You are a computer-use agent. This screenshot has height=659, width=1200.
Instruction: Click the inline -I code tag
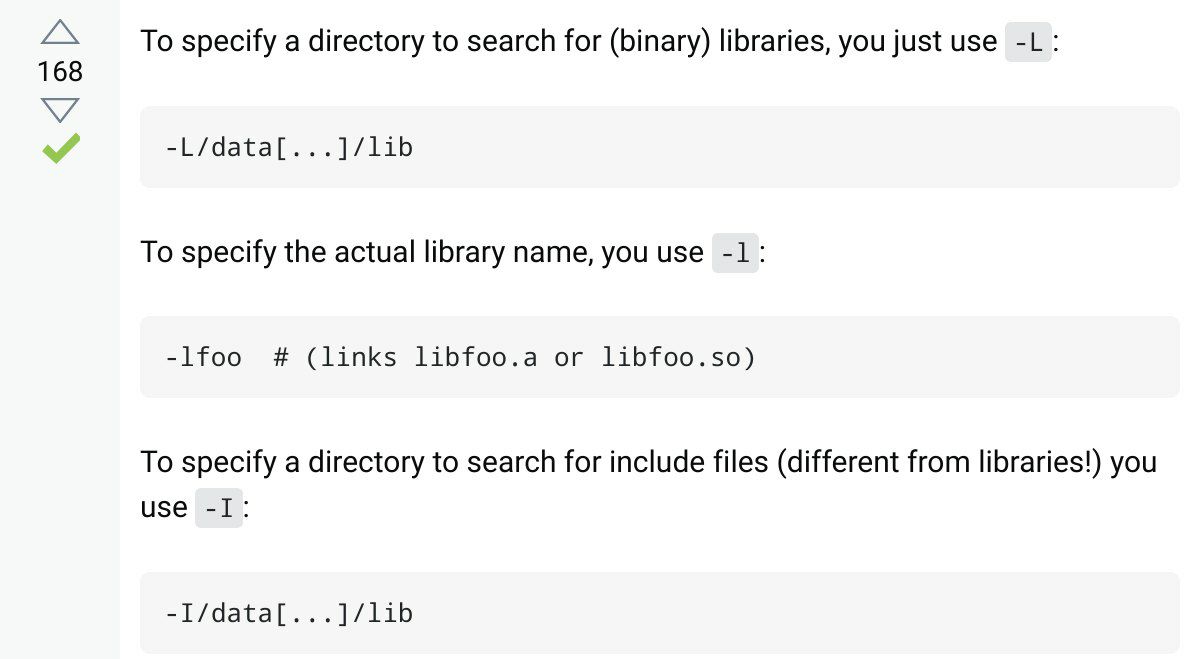(219, 508)
